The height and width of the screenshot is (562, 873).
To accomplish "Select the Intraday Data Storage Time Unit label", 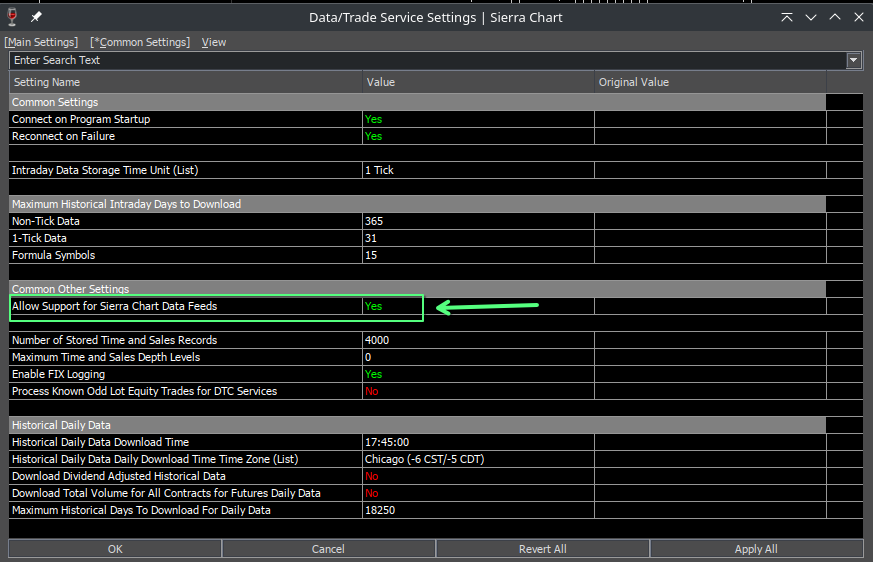I will (x=105, y=170).
